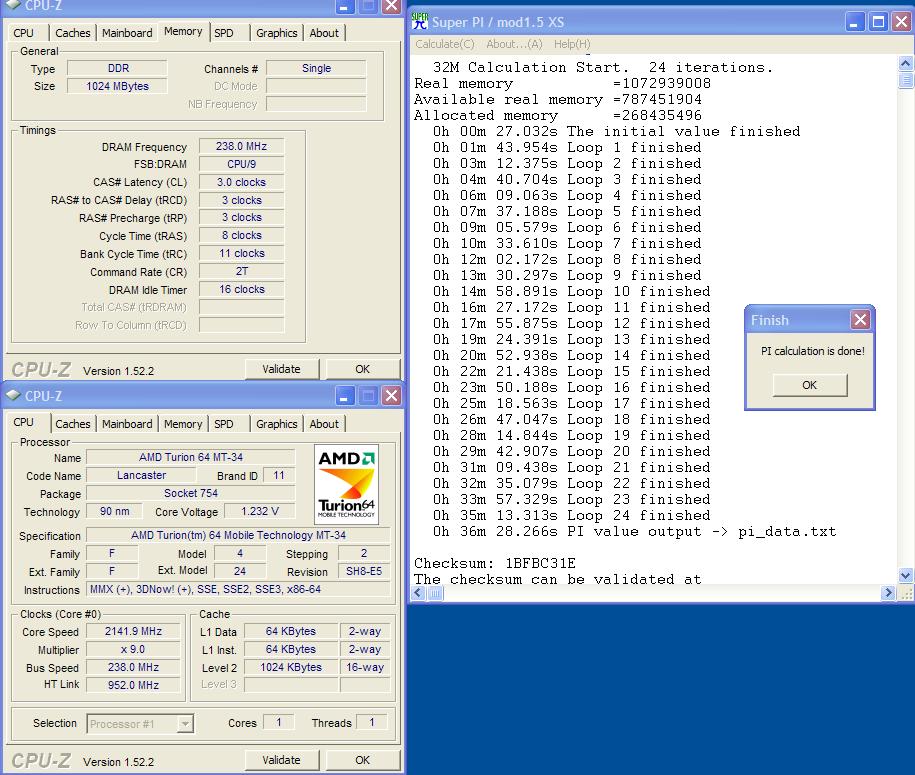
Task: Open About tab in upper CPU-Z window
Action: tap(324, 33)
